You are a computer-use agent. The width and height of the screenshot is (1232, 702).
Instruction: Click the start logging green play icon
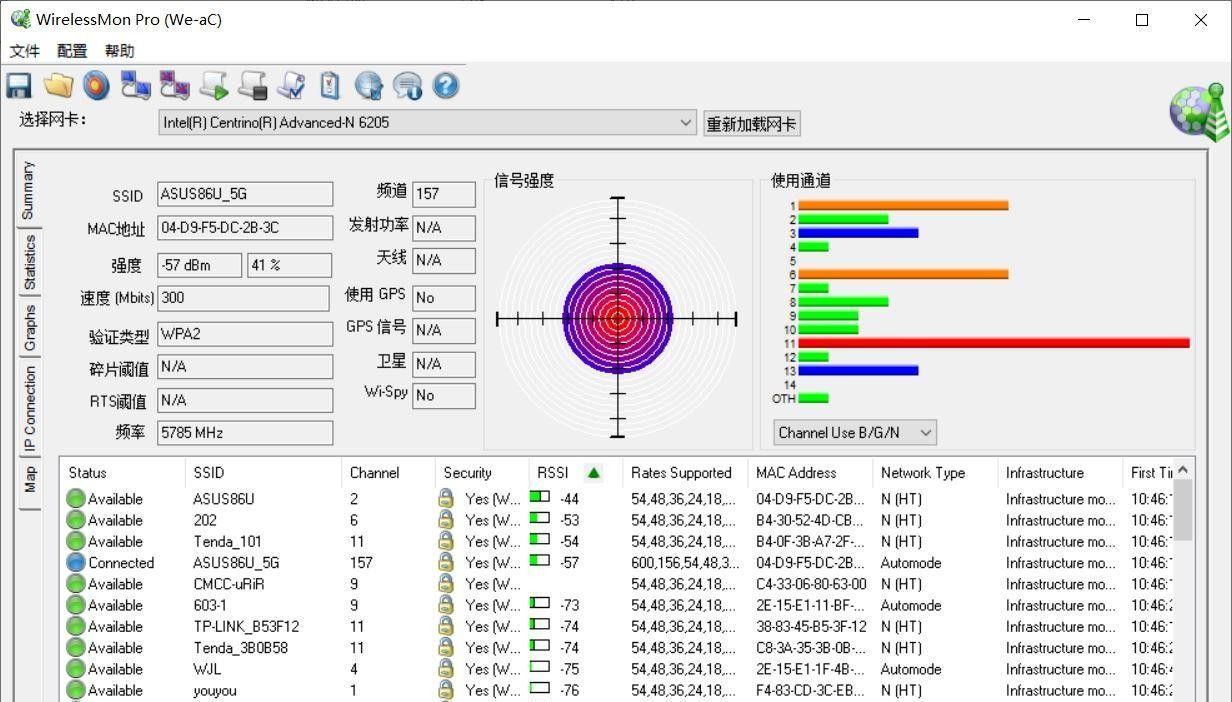tap(214, 86)
